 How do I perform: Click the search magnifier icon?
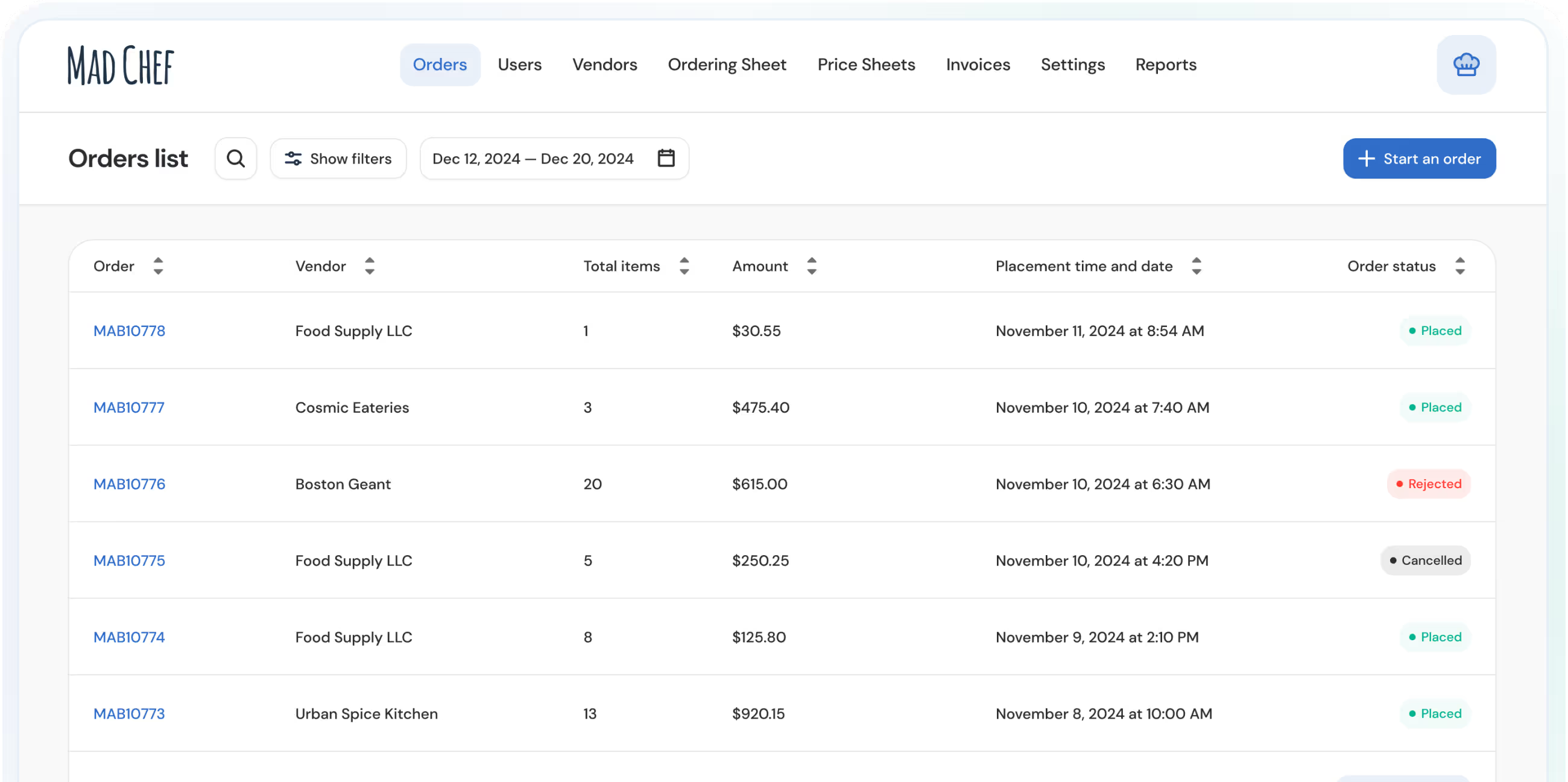[236, 159]
